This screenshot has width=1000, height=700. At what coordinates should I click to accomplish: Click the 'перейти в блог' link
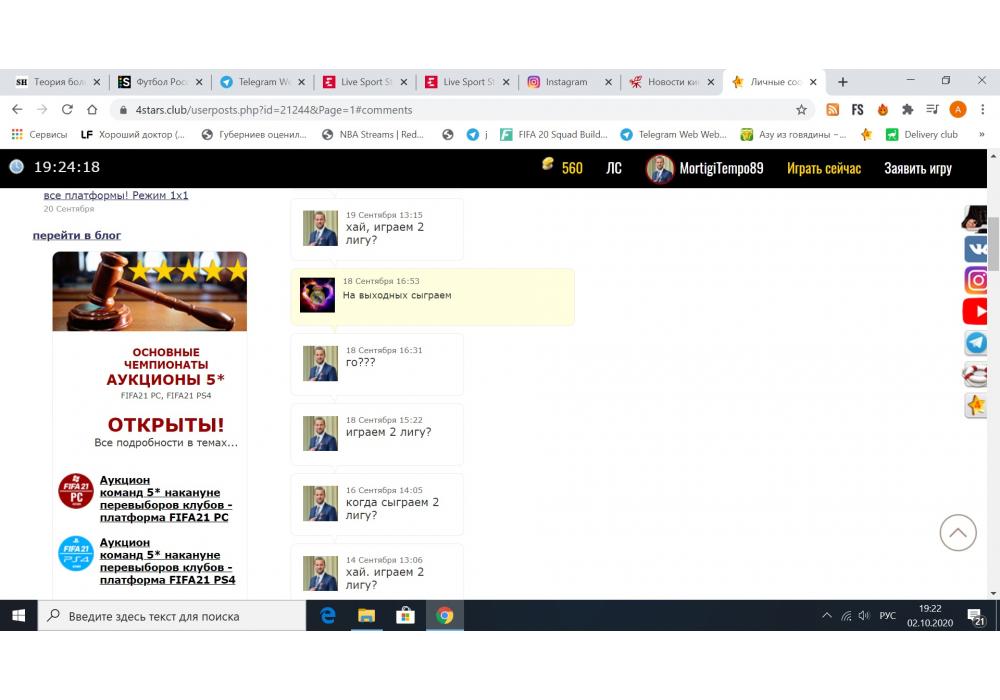77,235
